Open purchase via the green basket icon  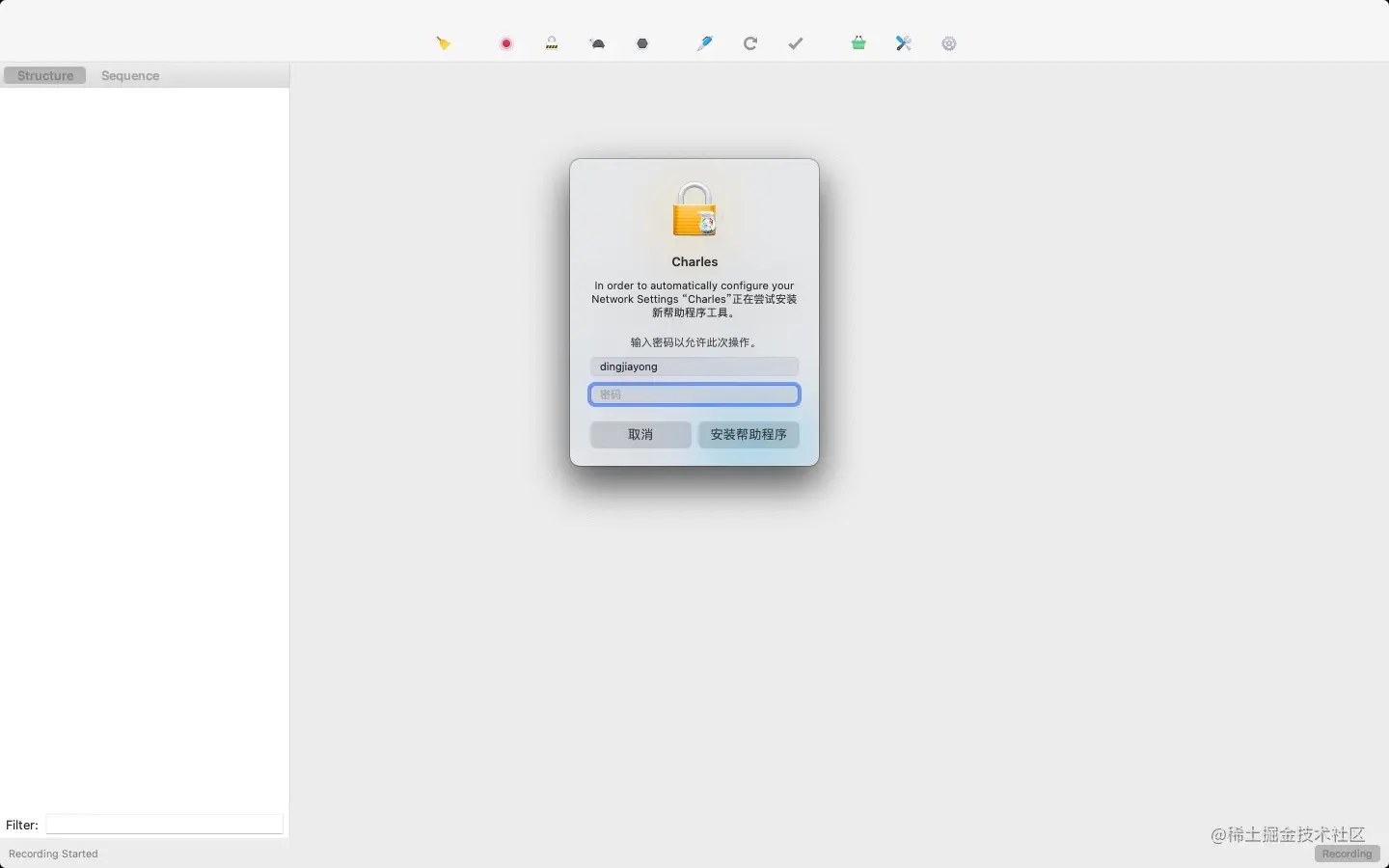(x=858, y=43)
